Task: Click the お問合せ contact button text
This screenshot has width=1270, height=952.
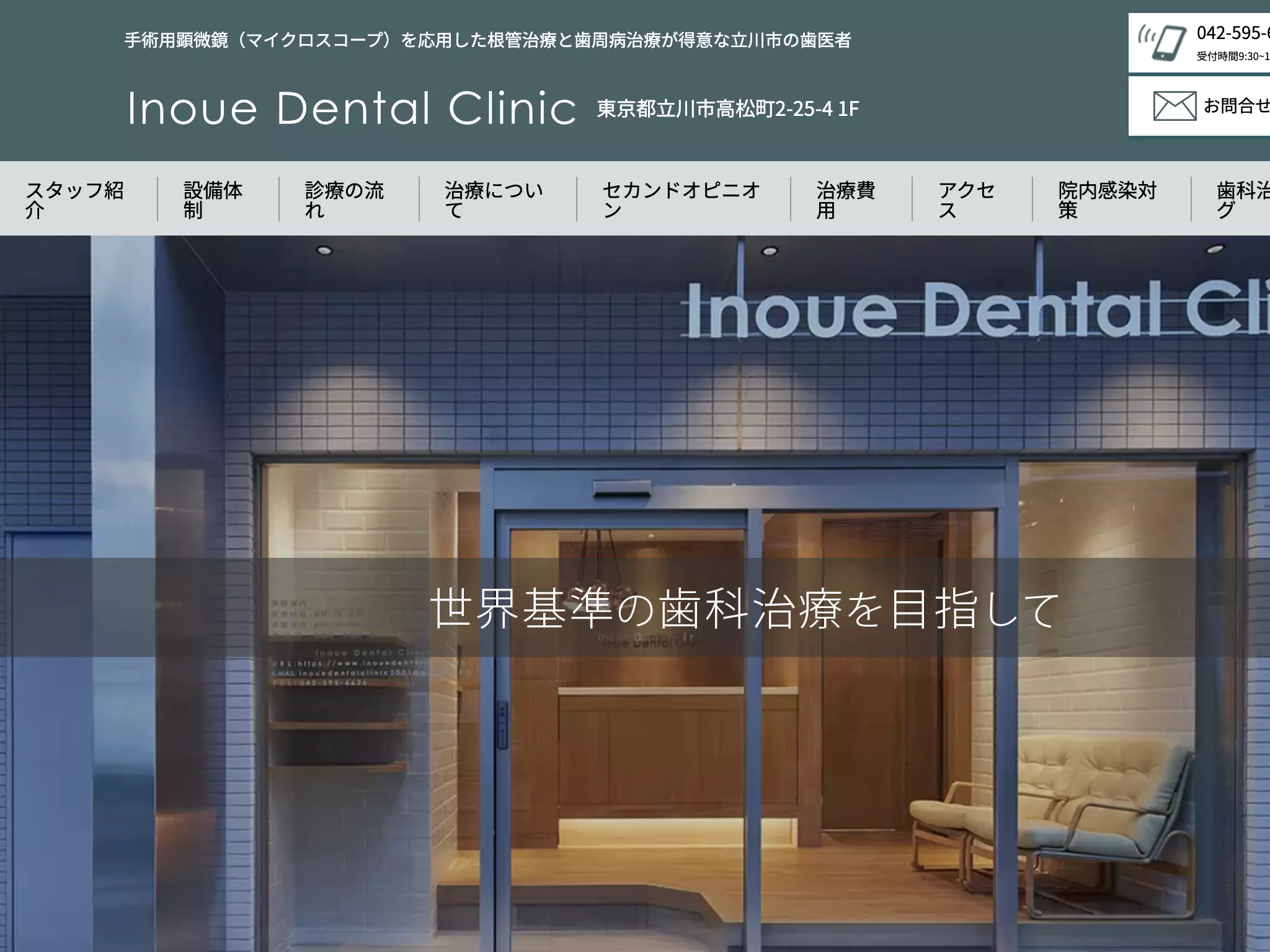Action: coord(1237,105)
